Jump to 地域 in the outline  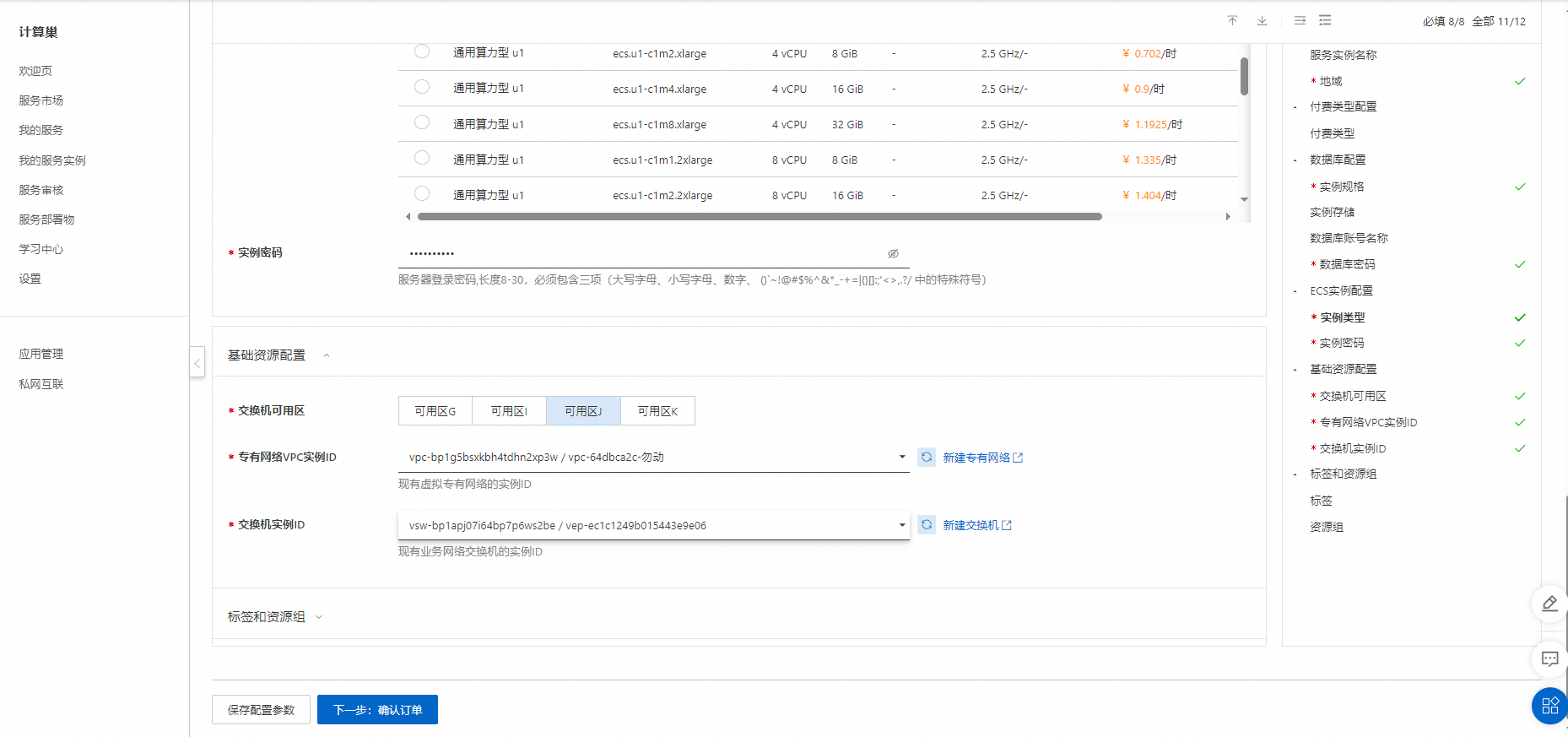(1331, 81)
